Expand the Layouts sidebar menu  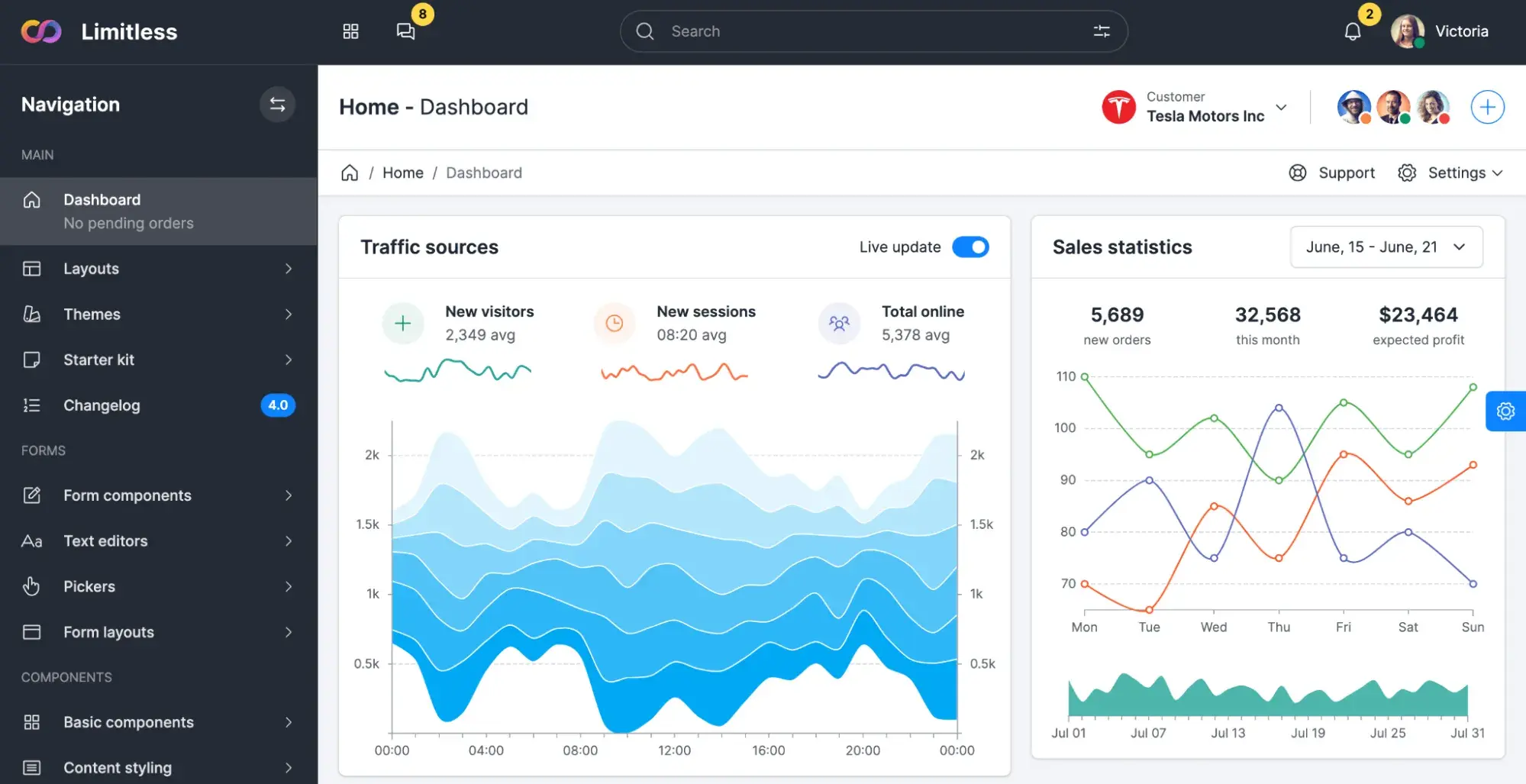click(x=158, y=269)
